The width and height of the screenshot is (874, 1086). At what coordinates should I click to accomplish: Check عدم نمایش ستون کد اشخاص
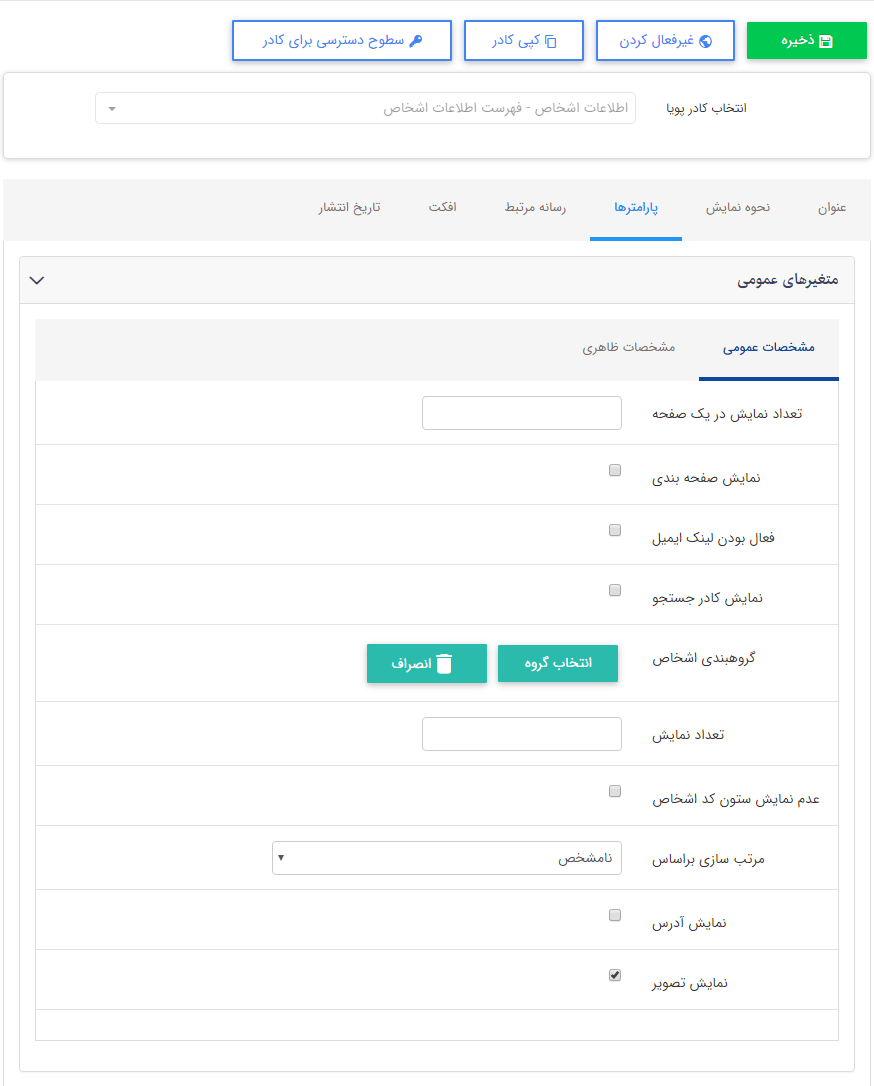pos(615,791)
